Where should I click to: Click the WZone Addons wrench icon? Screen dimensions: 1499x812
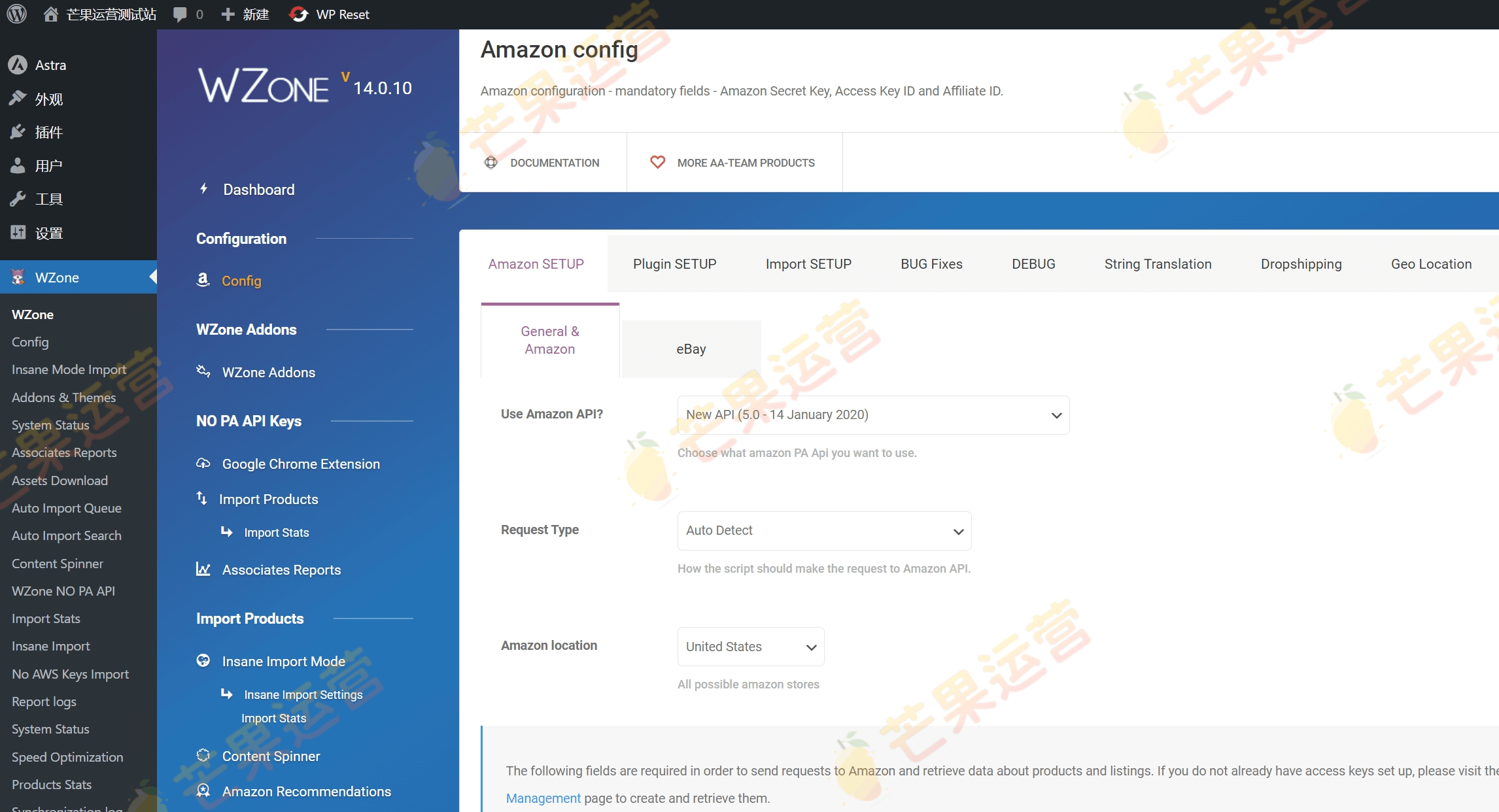point(203,371)
